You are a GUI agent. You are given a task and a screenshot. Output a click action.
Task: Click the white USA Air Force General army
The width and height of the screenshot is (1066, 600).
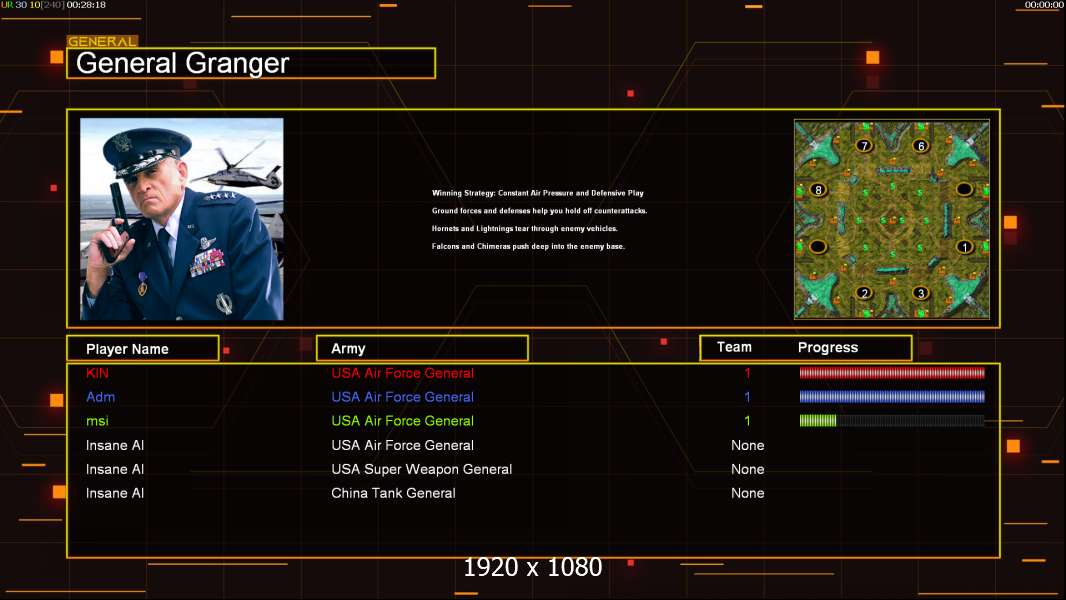[402, 445]
